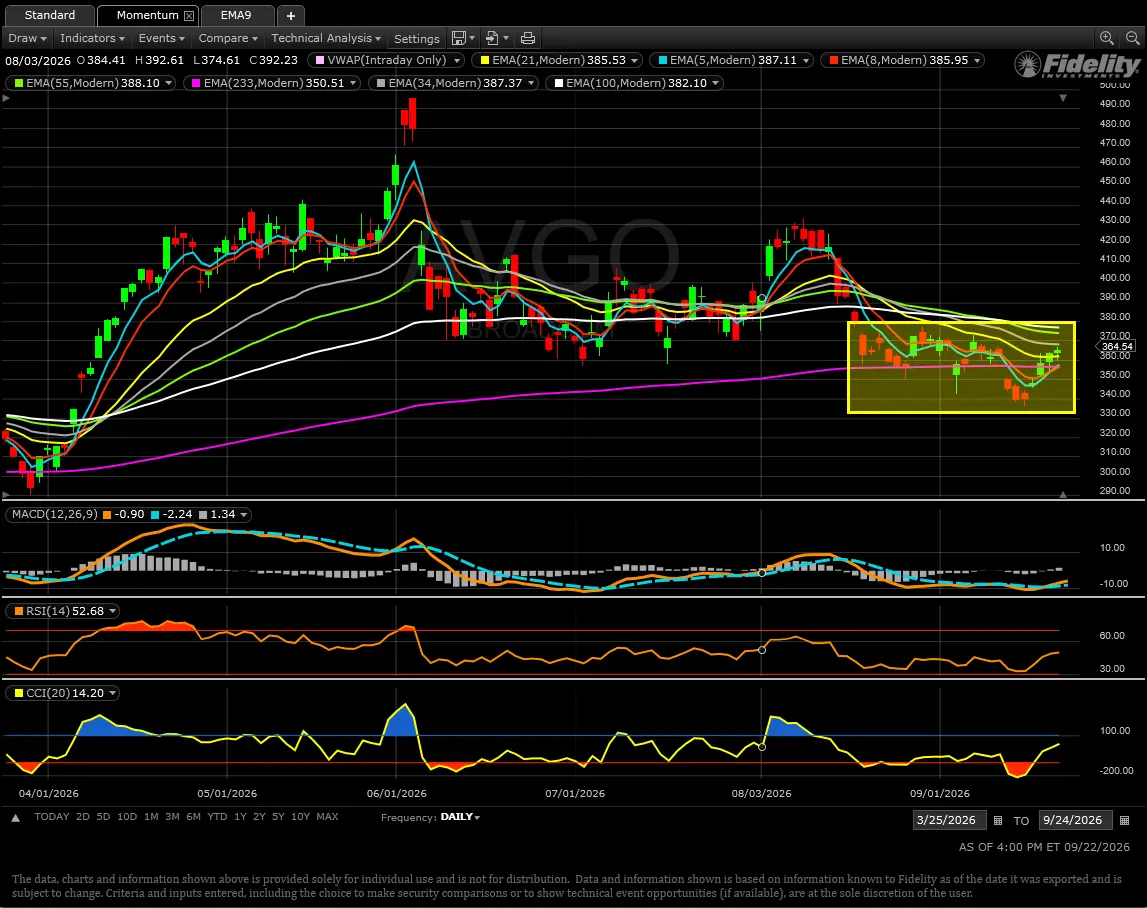Image resolution: width=1147 pixels, height=908 pixels.
Task: Click the save chart floppy disk icon
Action: [x=459, y=38]
